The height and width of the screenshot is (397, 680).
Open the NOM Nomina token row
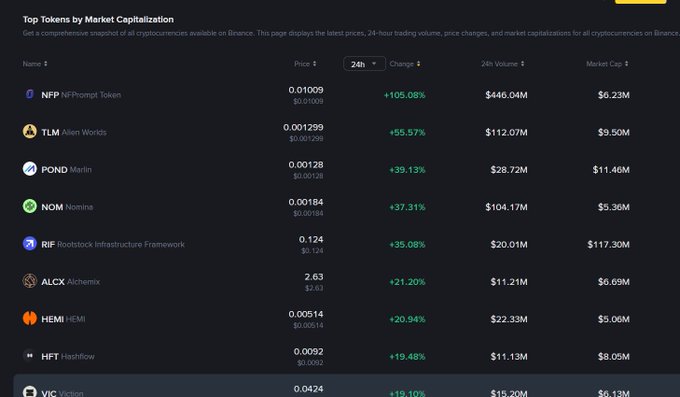347,207
